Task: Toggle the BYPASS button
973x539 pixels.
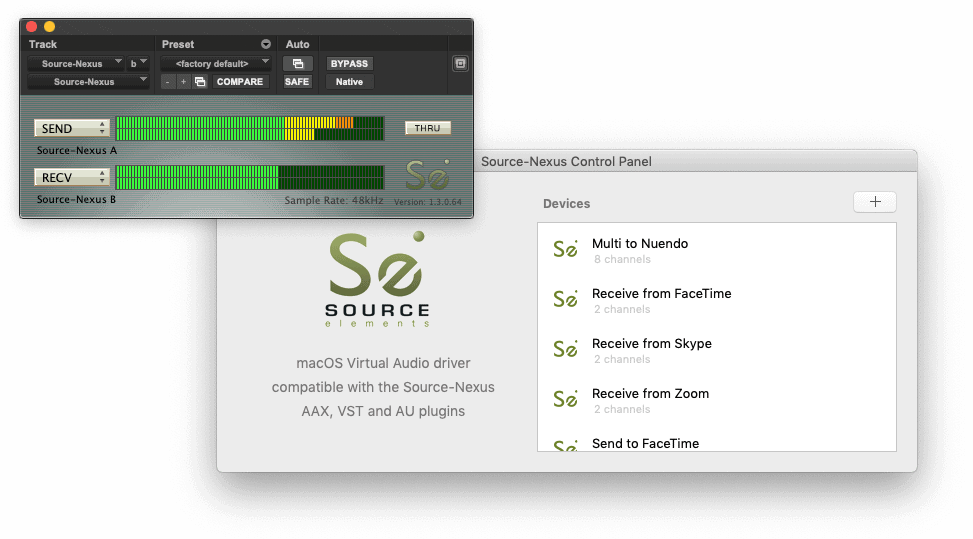Action: click(x=349, y=63)
